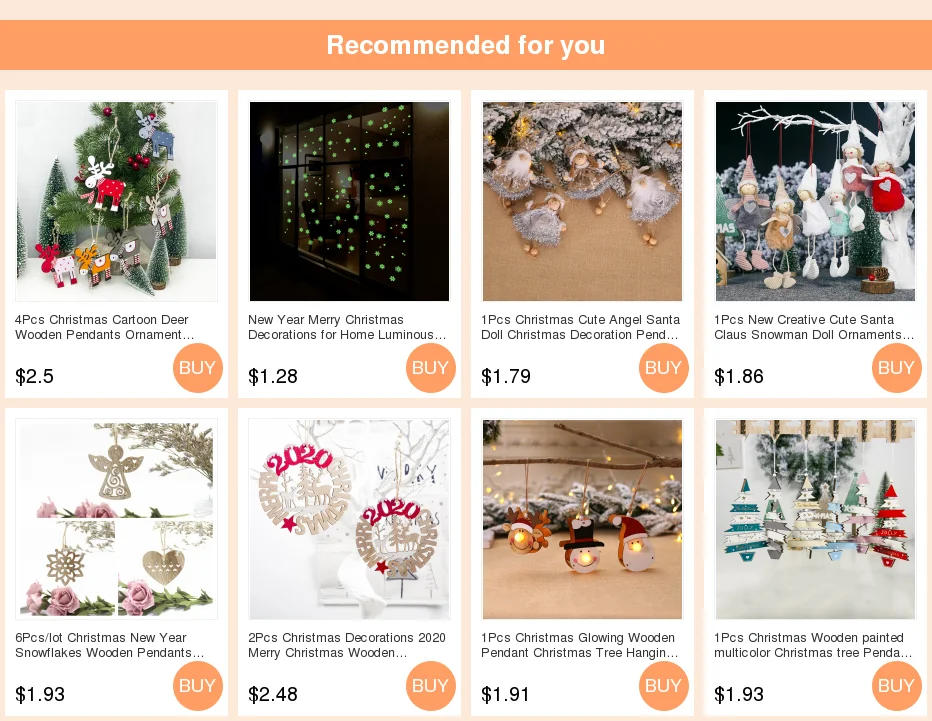Open the wooden angel snowflake heart image
Screen dimensions: 932x721
pyautogui.click(x=116, y=520)
